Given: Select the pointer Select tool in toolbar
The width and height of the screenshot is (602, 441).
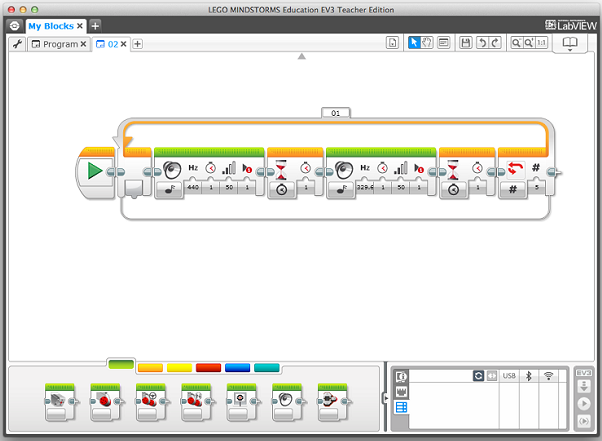Looking at the screenshot, I should 415,43.
